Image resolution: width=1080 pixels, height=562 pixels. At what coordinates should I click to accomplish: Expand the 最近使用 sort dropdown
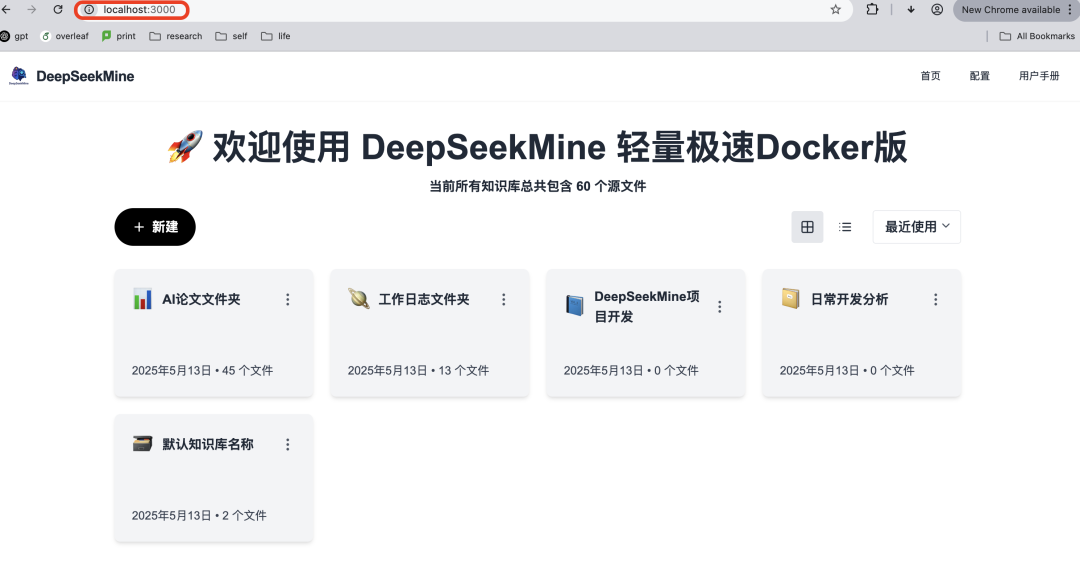click(x=917, y=227)
